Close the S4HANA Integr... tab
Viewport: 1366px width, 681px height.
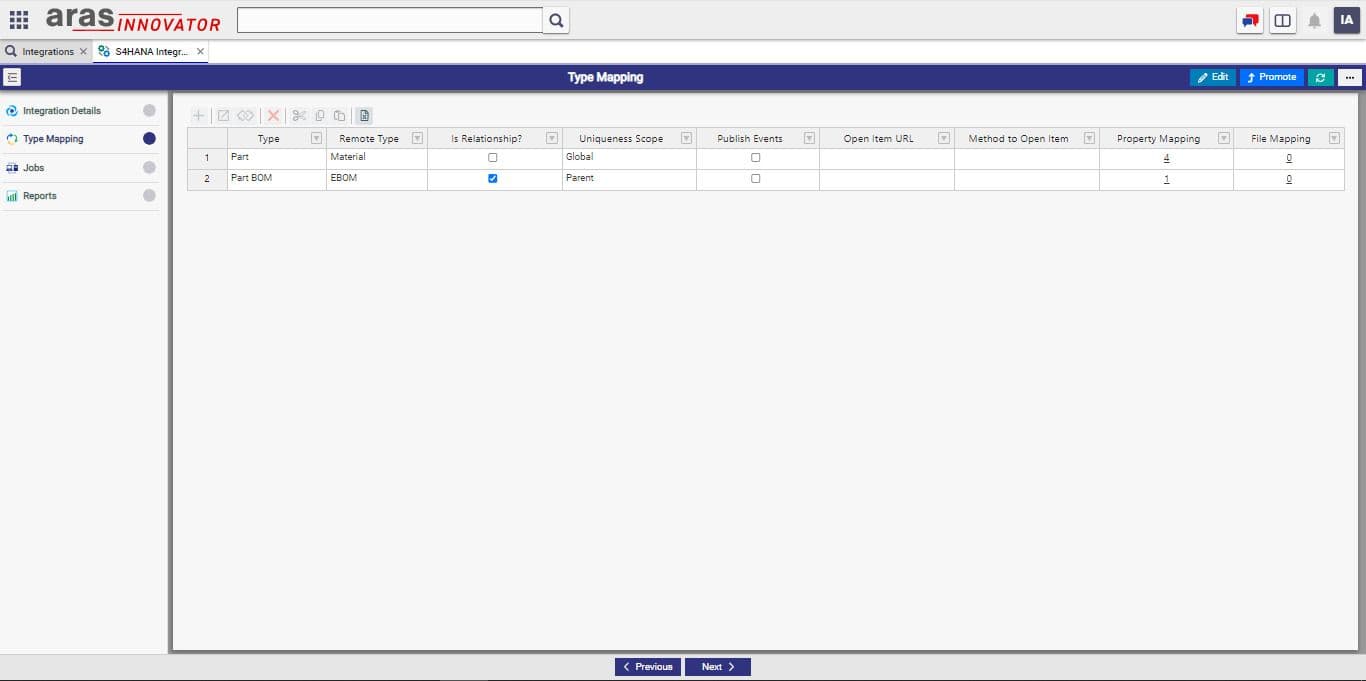coord(200,52)
